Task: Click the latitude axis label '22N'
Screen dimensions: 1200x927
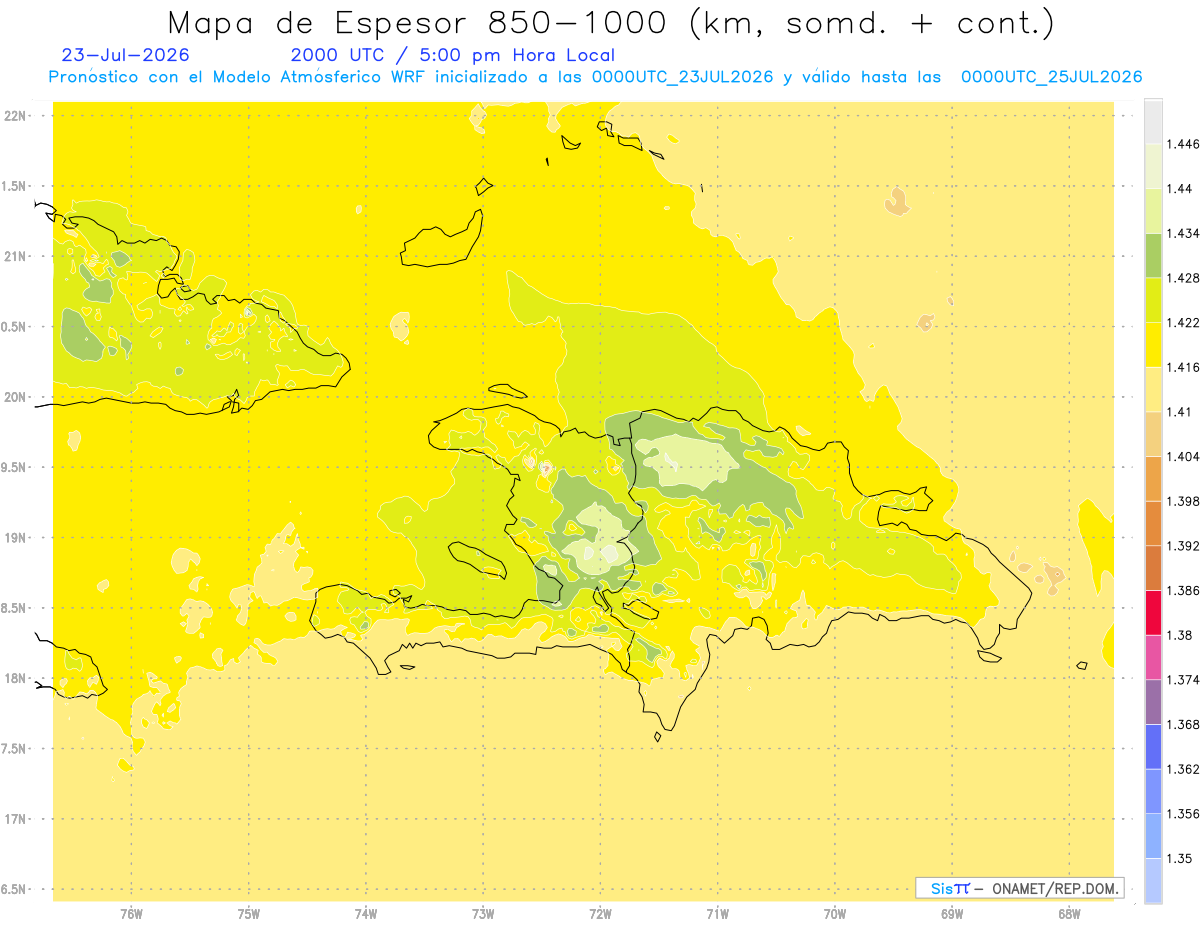Action: click(x=17, y=116)
